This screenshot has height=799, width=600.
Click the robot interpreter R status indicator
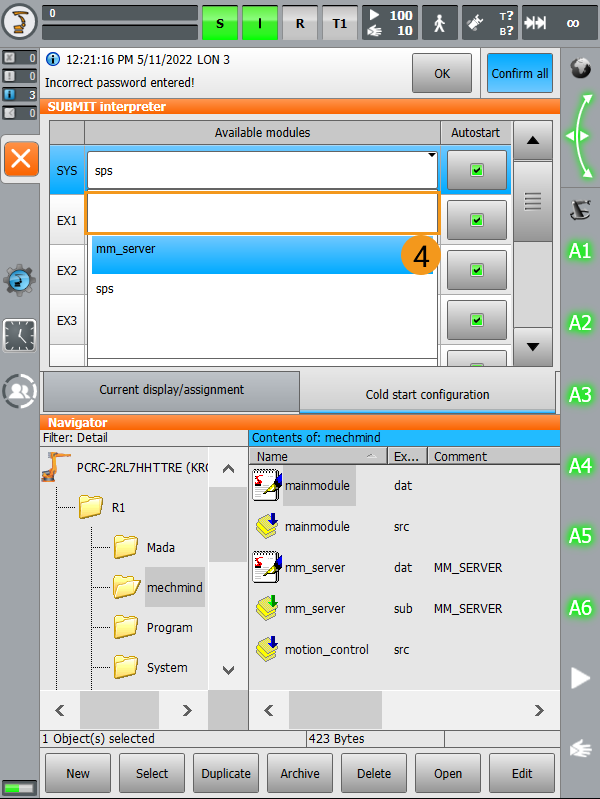coord(300,23)
